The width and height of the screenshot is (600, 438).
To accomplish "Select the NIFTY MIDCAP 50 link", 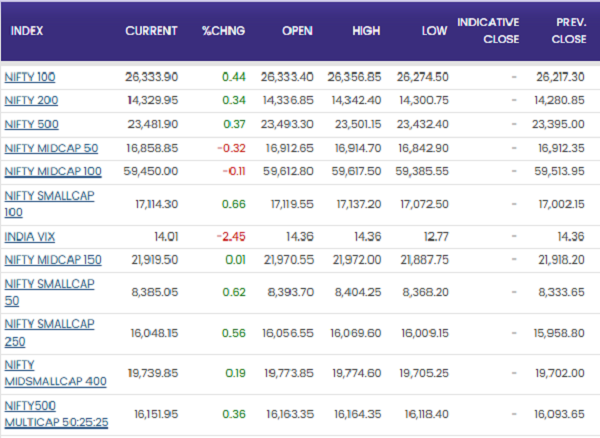I will [52, 148].
